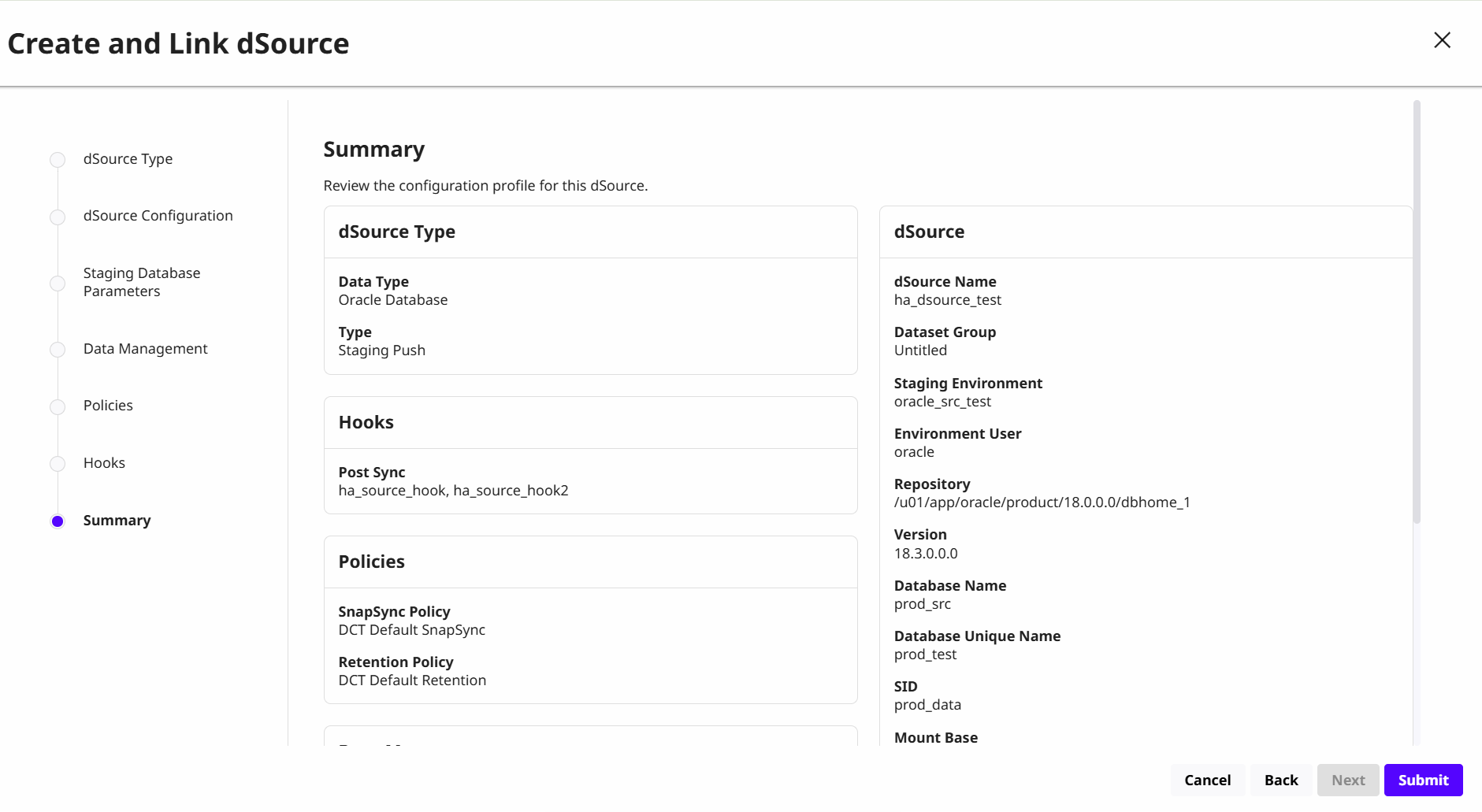The width and height of the screenshot is (1482, 812).
Task: Select the 'Oracle Database' data type value
Action: click(392, 300)
